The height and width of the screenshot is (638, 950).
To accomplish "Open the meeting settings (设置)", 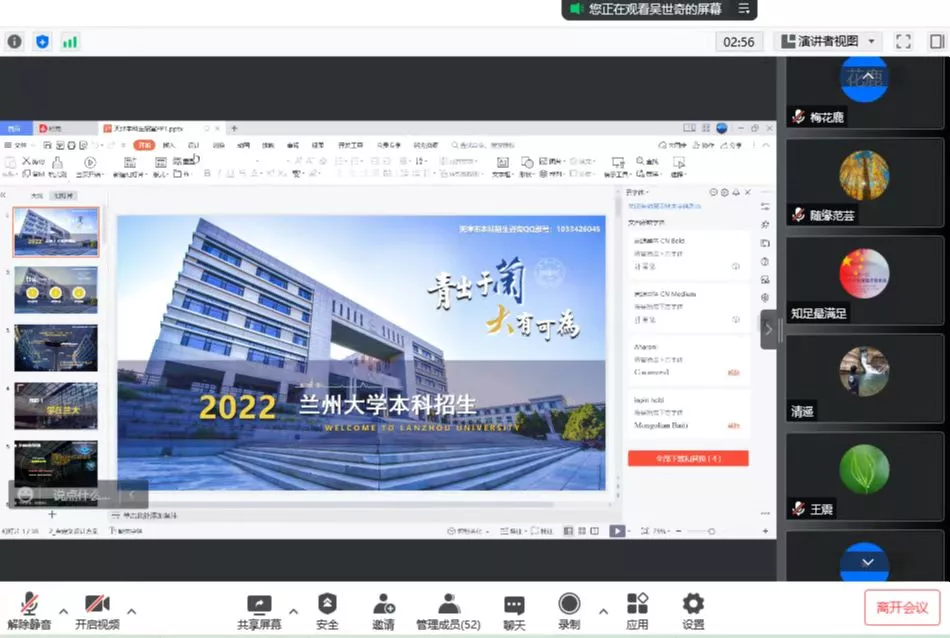I will 693,611.
